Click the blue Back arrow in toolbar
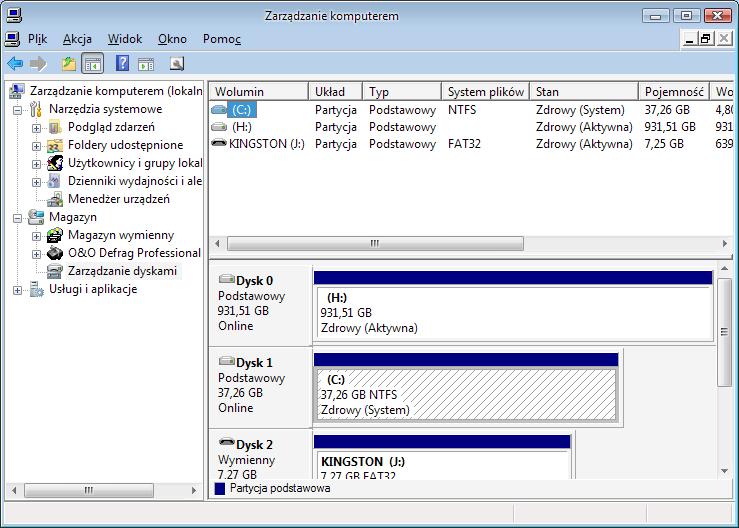Viewport: 739px width, 528px height. click(15, 63)
